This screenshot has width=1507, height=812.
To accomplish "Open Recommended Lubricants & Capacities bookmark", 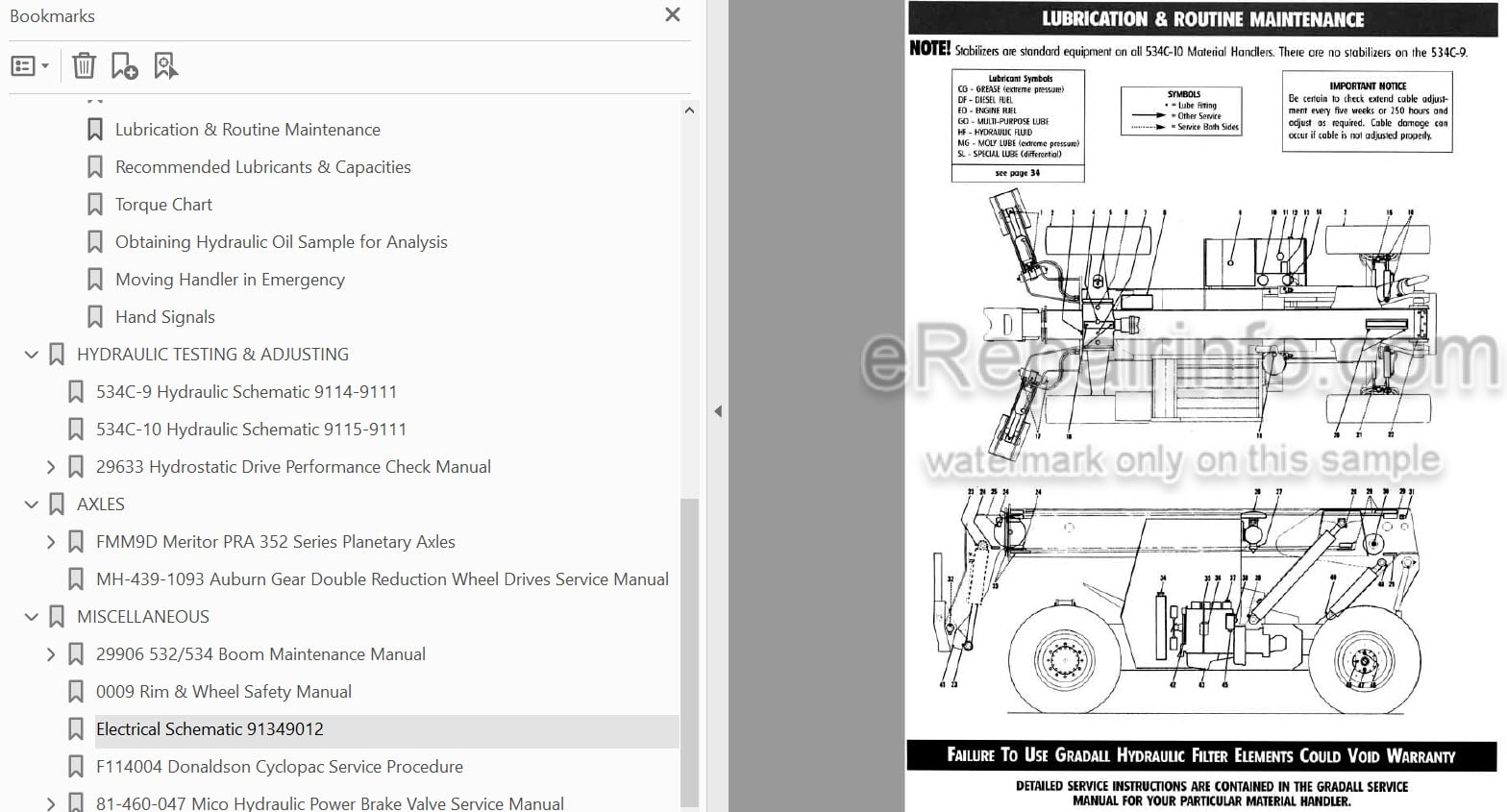I will click(263, 167).
